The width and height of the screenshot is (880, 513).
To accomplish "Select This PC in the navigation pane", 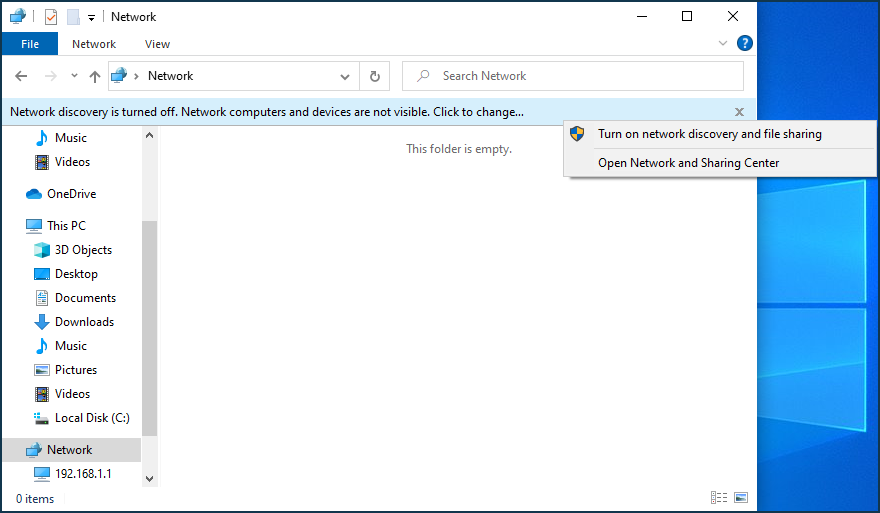I will click(66, 226).
